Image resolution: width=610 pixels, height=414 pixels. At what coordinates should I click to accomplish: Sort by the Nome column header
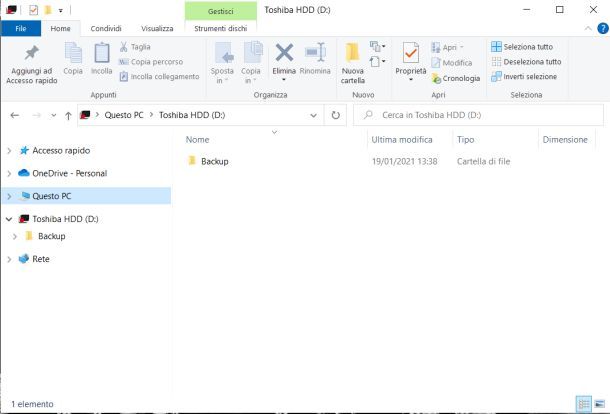point(197,140)
